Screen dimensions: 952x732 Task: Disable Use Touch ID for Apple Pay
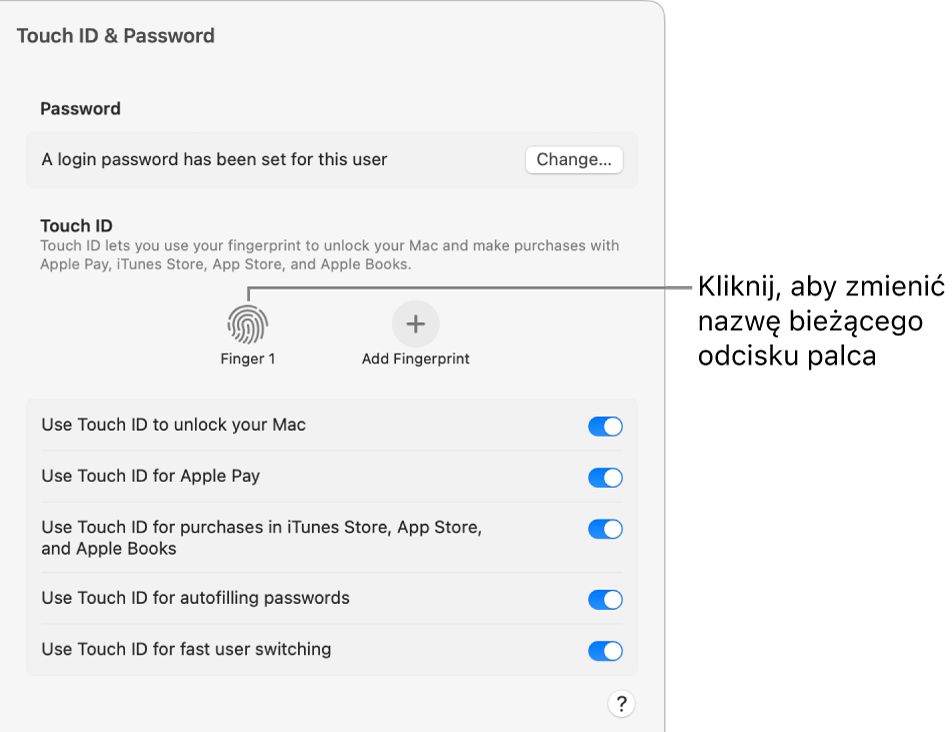click(604, 477)
